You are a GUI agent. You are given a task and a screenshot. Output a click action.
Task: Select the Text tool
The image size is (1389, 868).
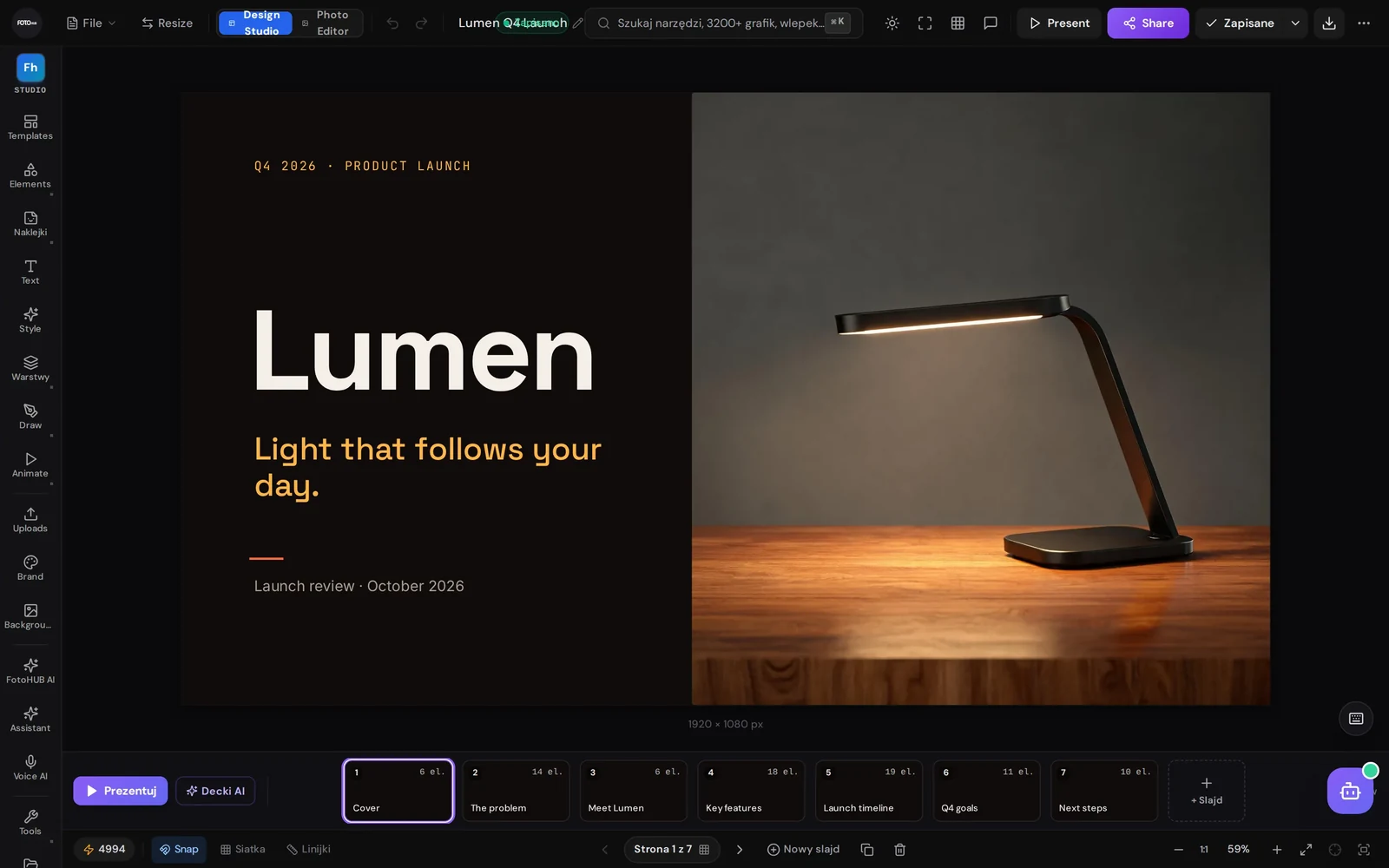30,272
